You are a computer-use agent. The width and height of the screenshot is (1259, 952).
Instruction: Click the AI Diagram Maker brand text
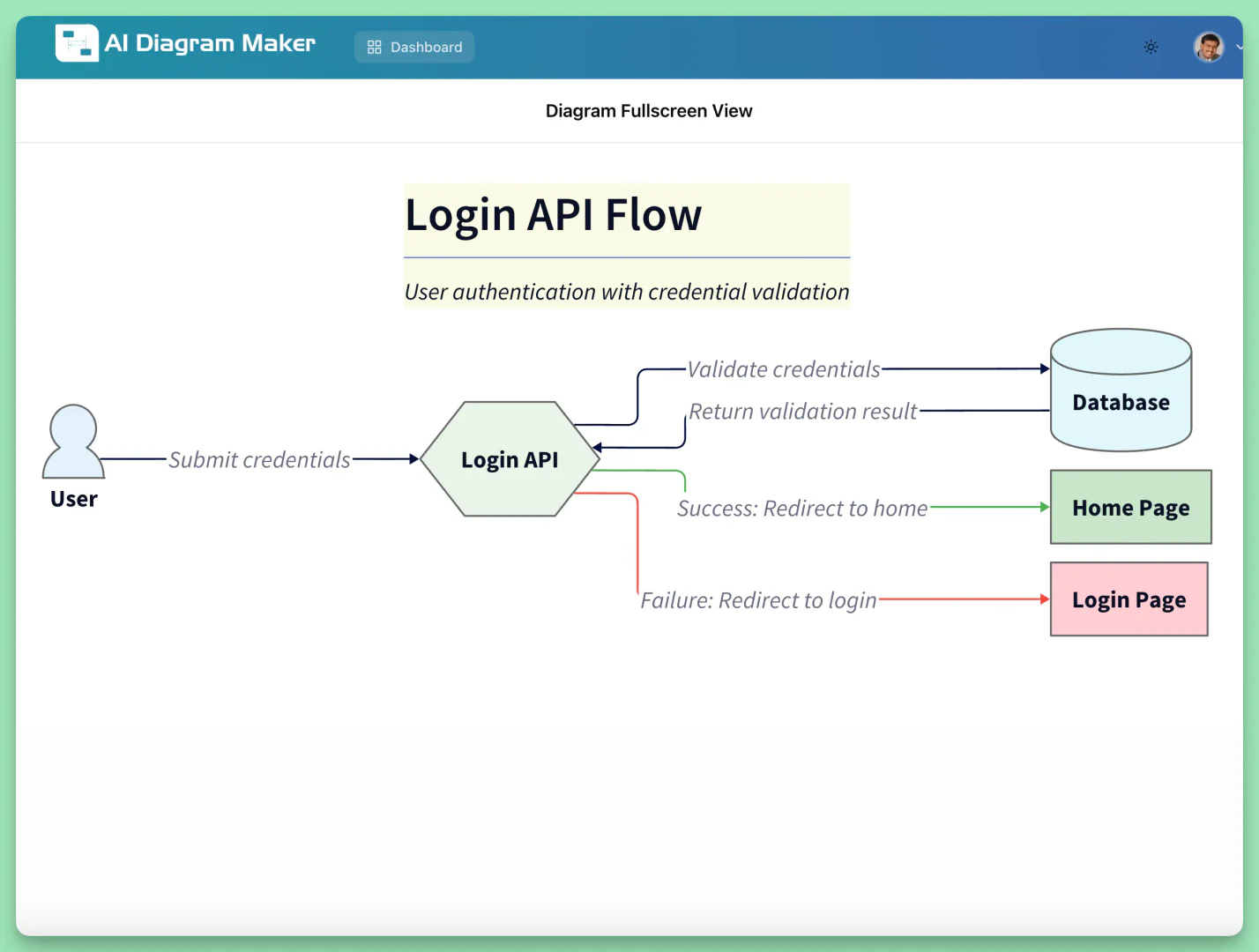pos(210,43)
